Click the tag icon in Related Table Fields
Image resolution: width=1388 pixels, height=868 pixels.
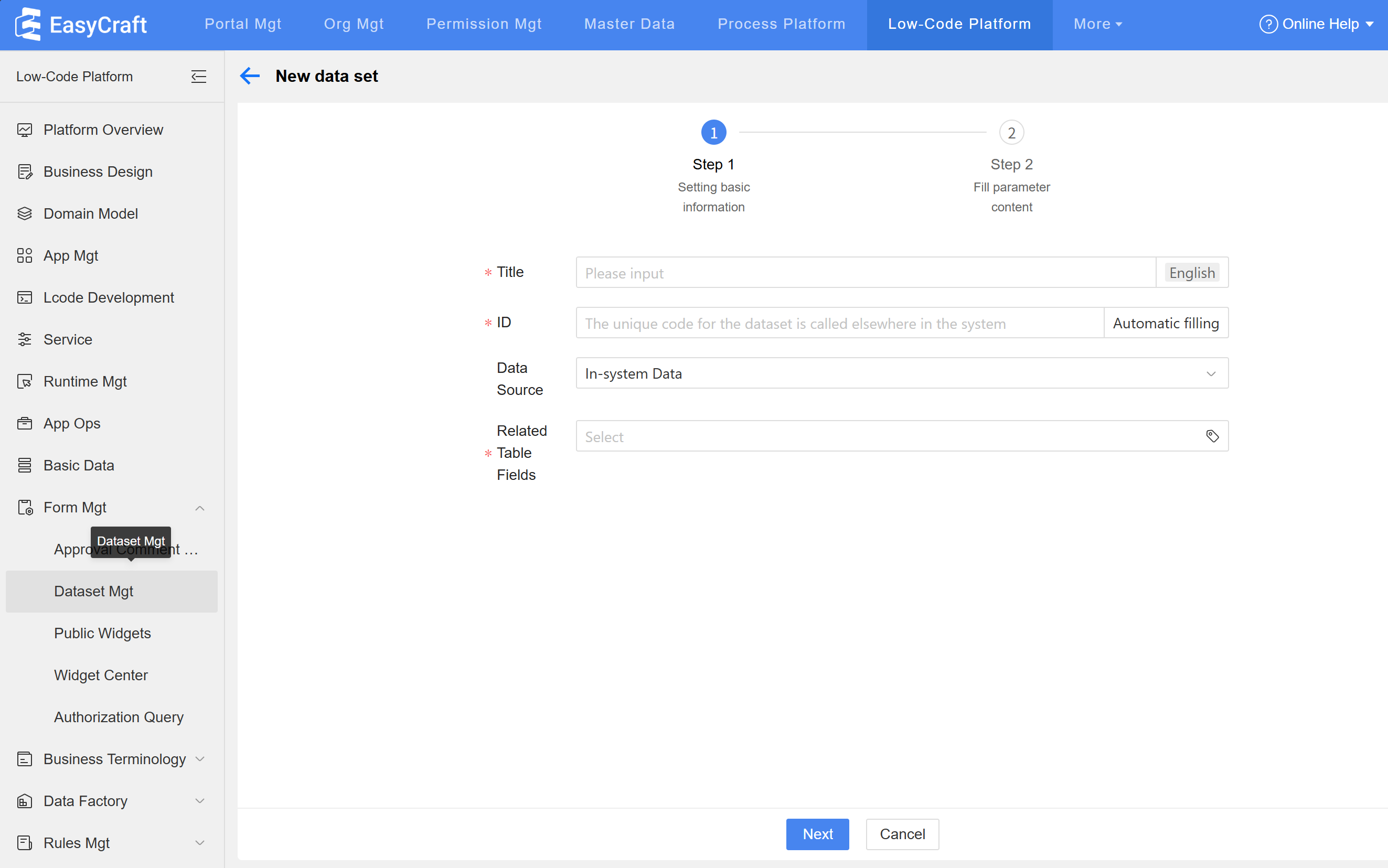1212,436
